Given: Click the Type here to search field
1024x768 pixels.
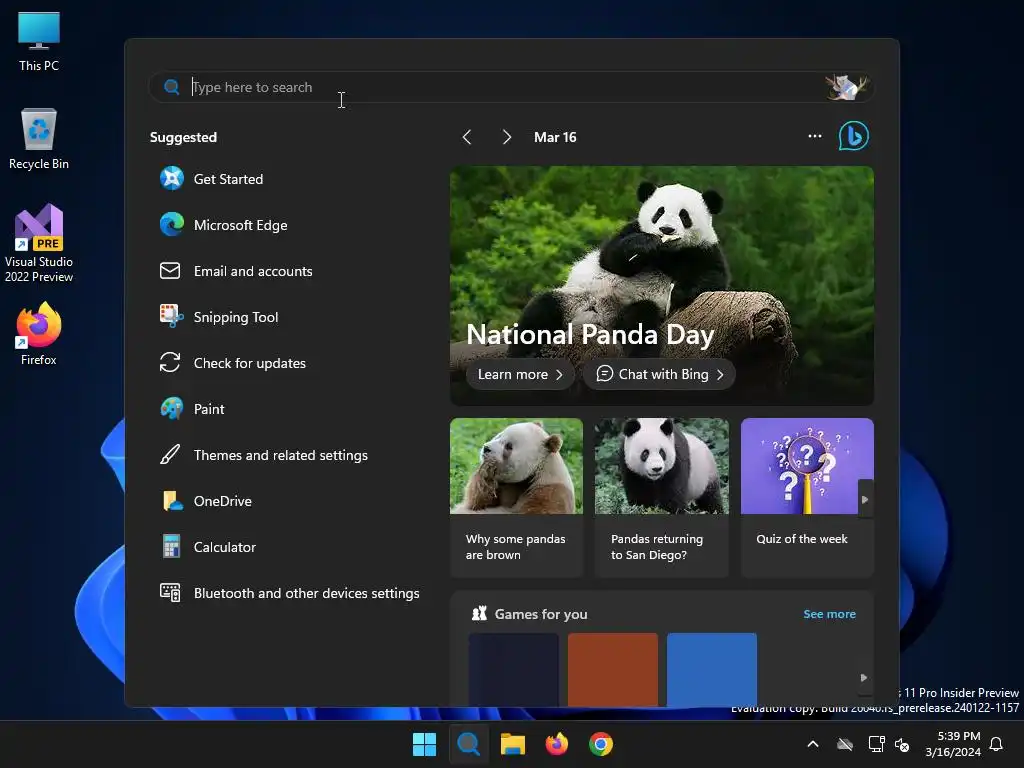Looking at the screenshot, I should pos(496,87).
